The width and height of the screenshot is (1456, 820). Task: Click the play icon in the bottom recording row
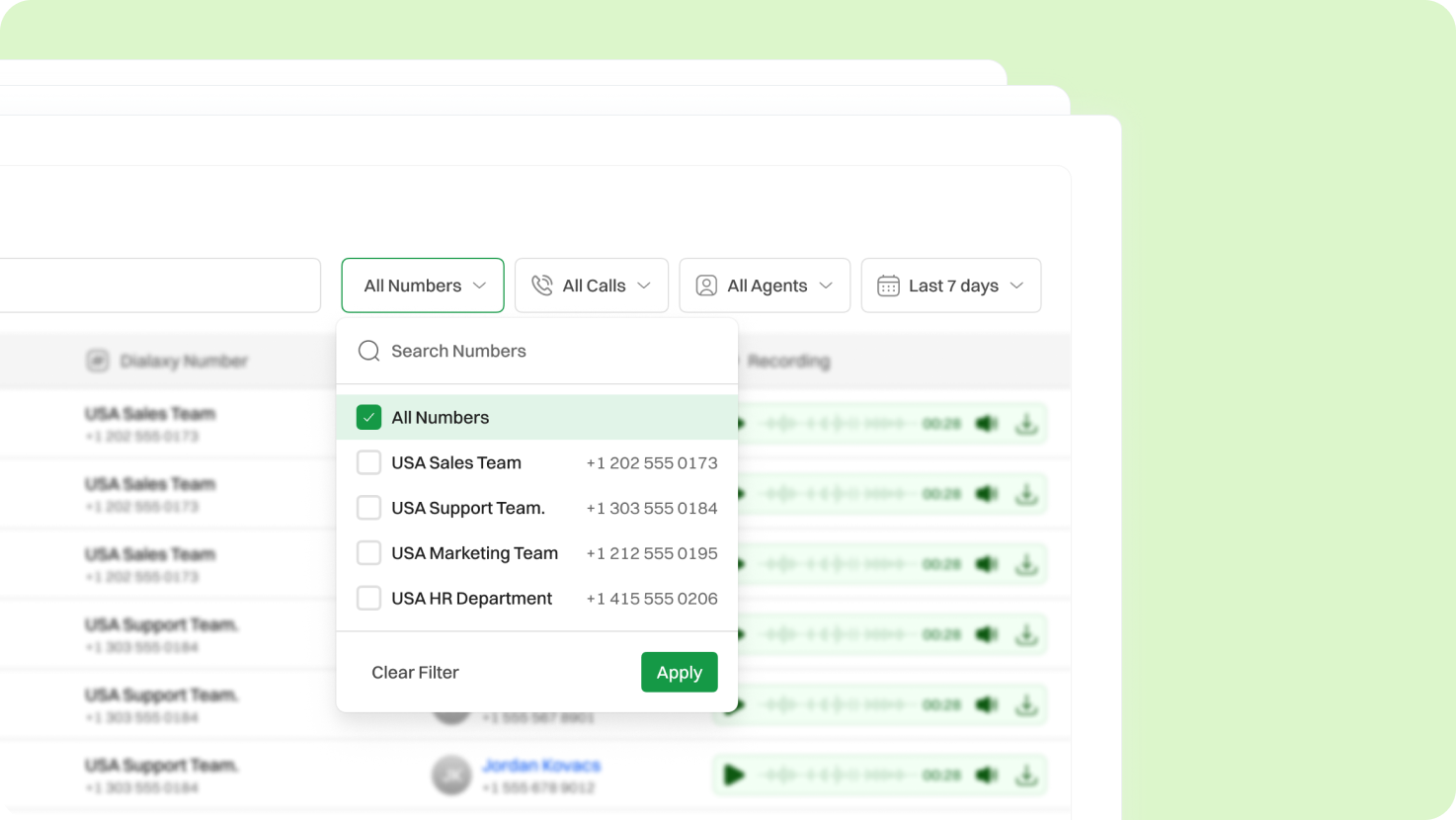[733, 776]
